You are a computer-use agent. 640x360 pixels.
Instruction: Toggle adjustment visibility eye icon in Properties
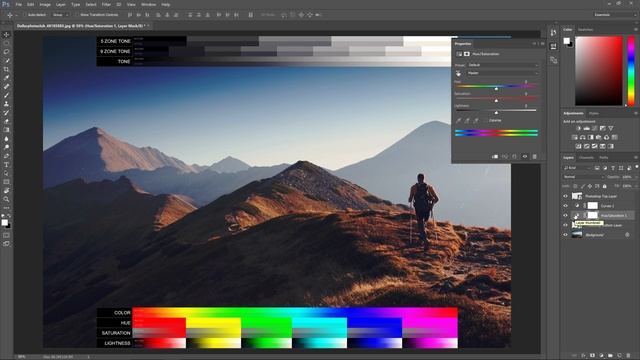point(525,157)
